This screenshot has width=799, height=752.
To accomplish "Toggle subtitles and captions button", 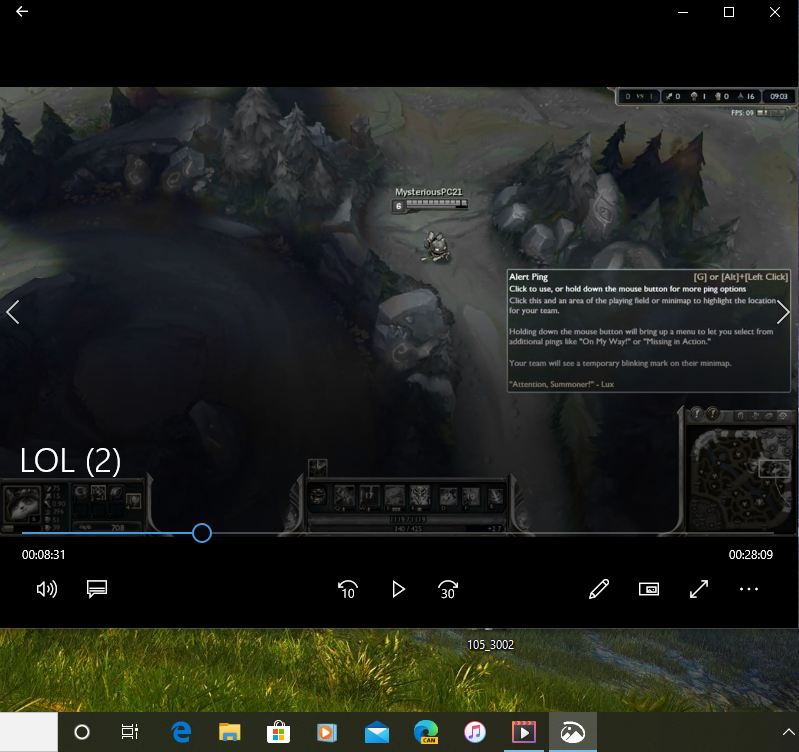I will coord(97,589).
